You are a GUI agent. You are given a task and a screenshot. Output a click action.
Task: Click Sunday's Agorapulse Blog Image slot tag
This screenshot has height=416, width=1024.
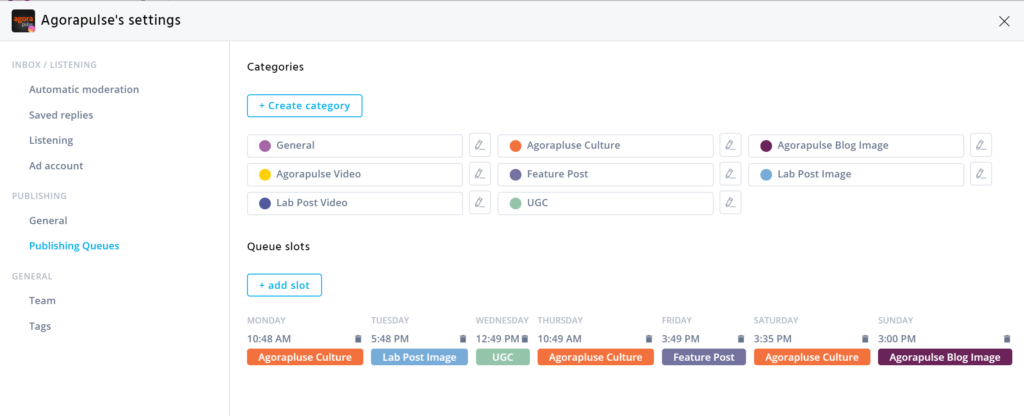945,357
